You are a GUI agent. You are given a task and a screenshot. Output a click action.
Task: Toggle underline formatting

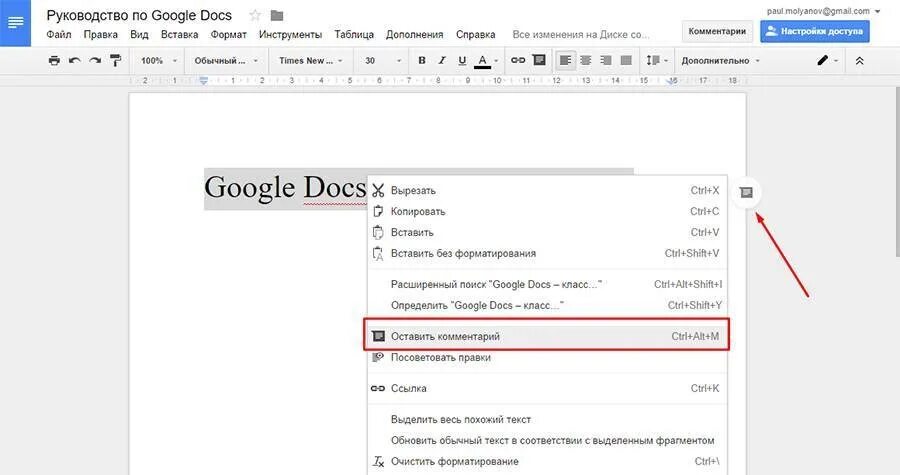(x=462, y=60)
